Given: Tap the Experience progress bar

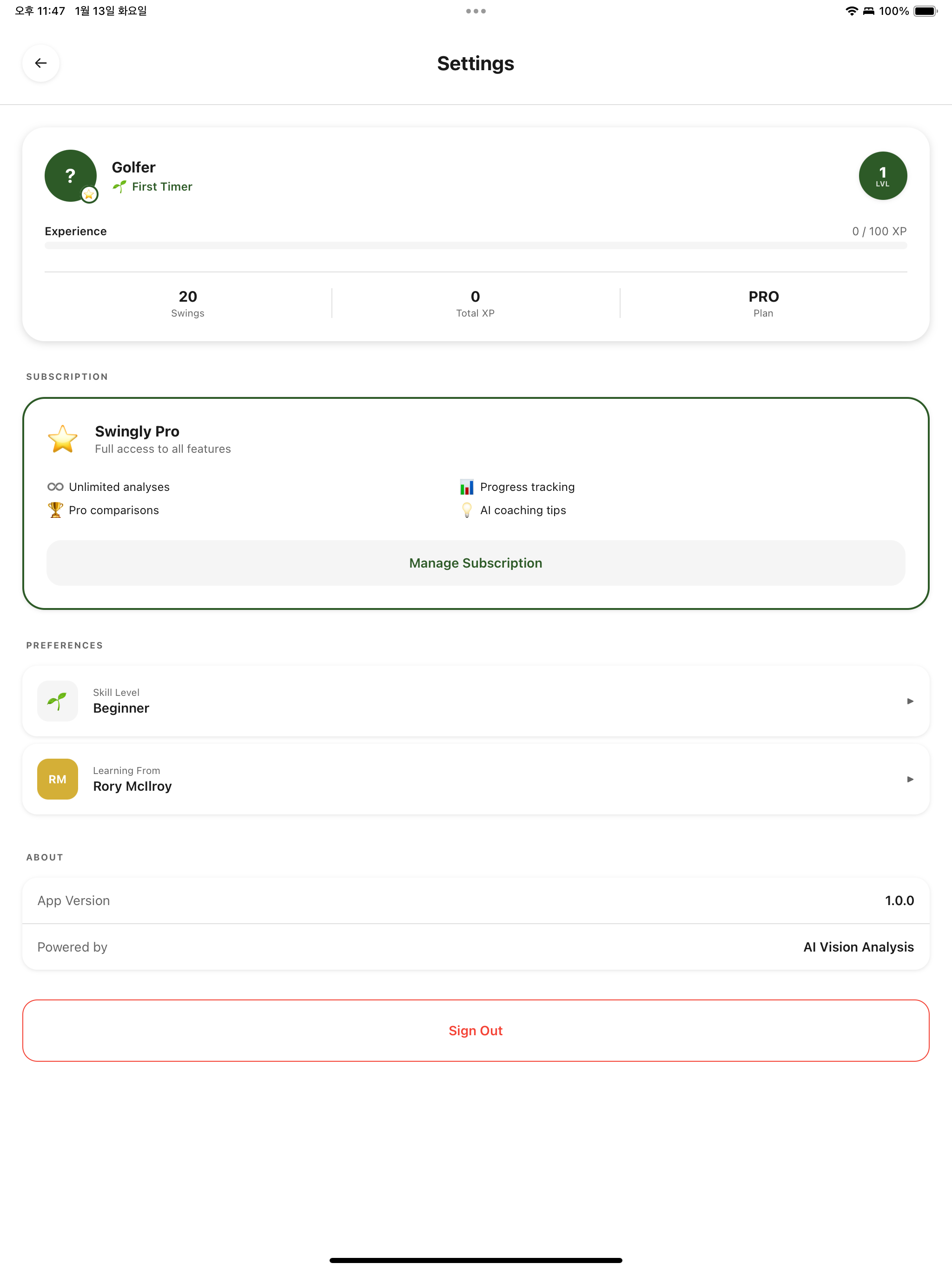Looking at the screenshot, I should pos(476,246).
